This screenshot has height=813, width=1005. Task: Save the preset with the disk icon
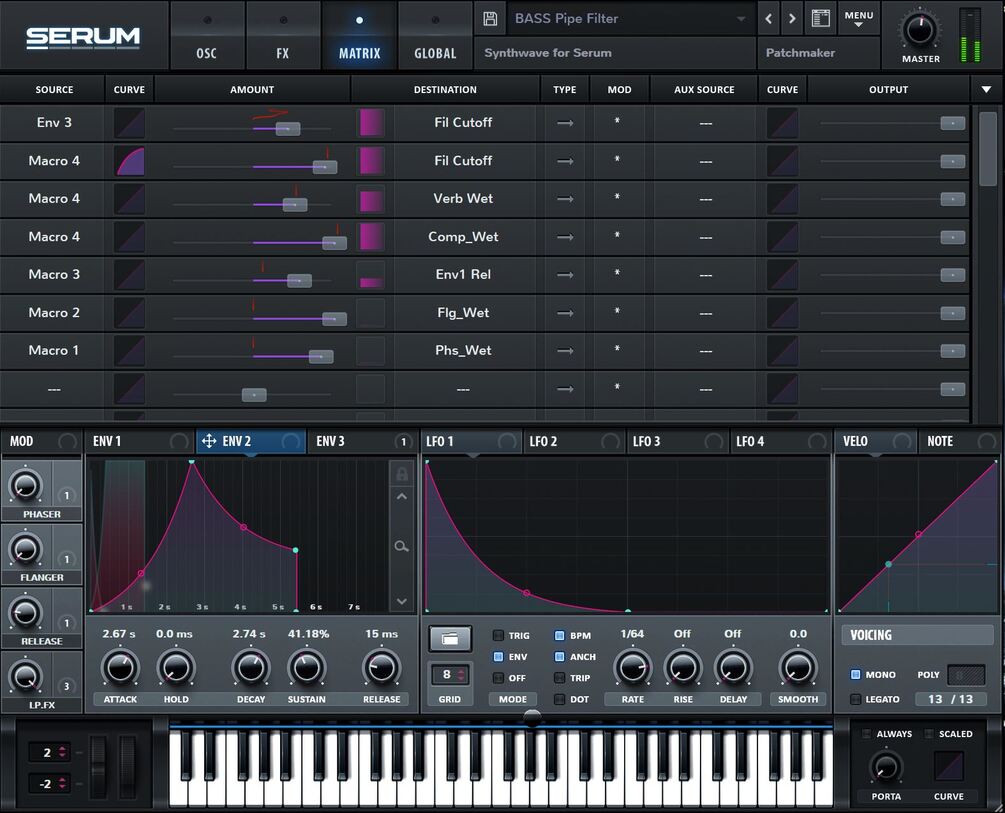tap(490, 18)
